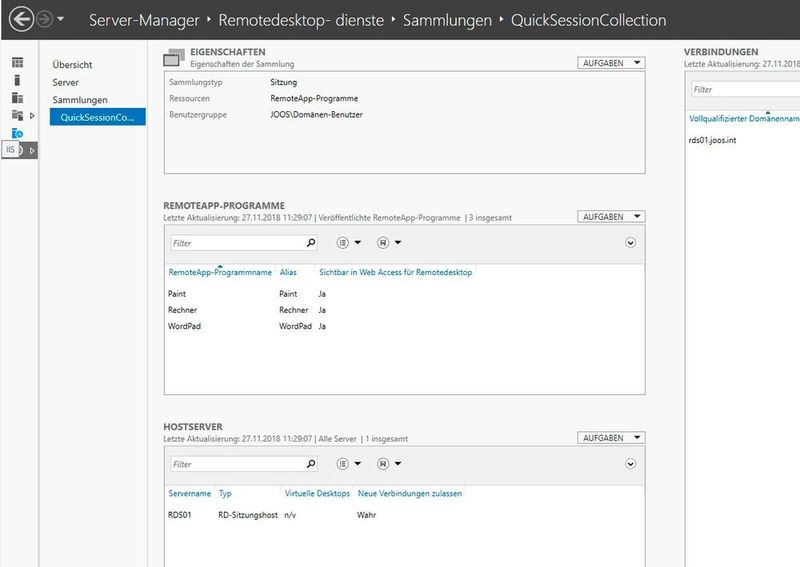Click Server-Manager in the breadcrumb
Screen dimensions: 800x567
(144, 20)
